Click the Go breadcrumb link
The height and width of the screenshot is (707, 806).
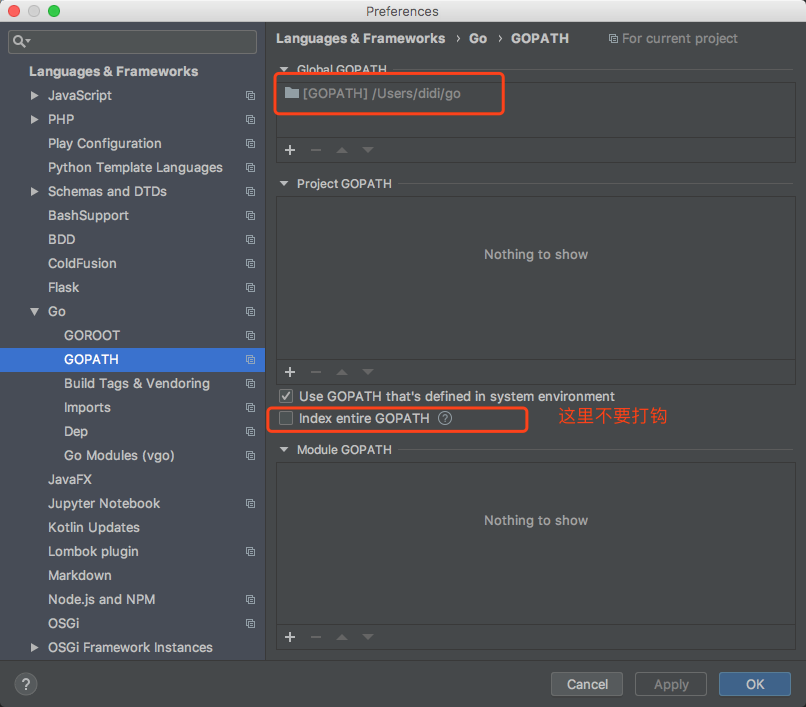[478, 39]
